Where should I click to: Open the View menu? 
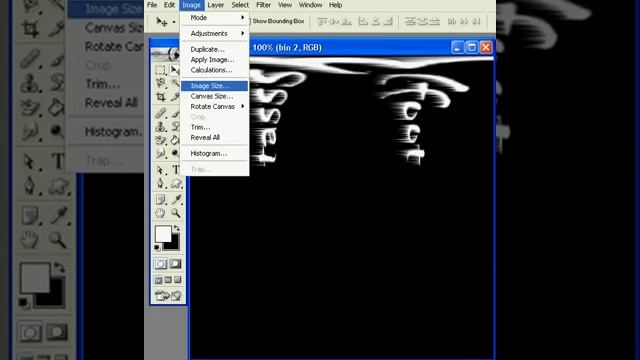tap(285, 5)
